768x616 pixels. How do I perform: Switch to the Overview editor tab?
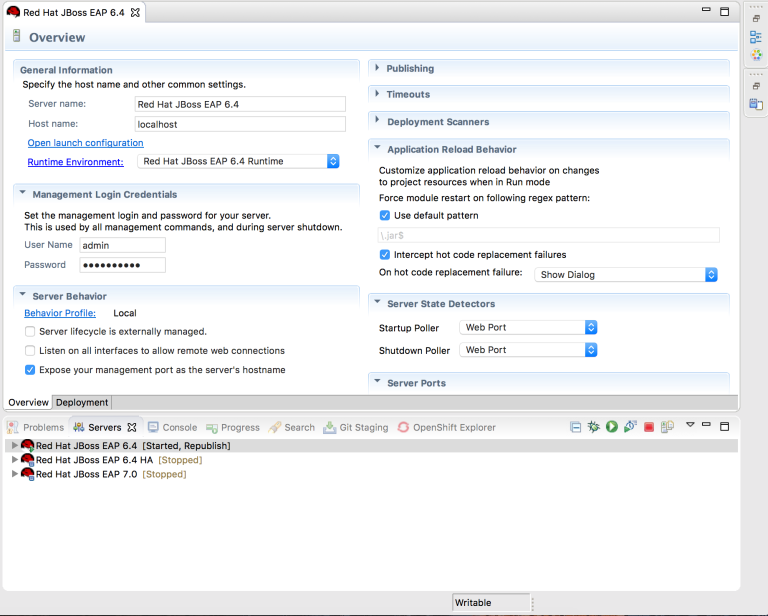28,403
